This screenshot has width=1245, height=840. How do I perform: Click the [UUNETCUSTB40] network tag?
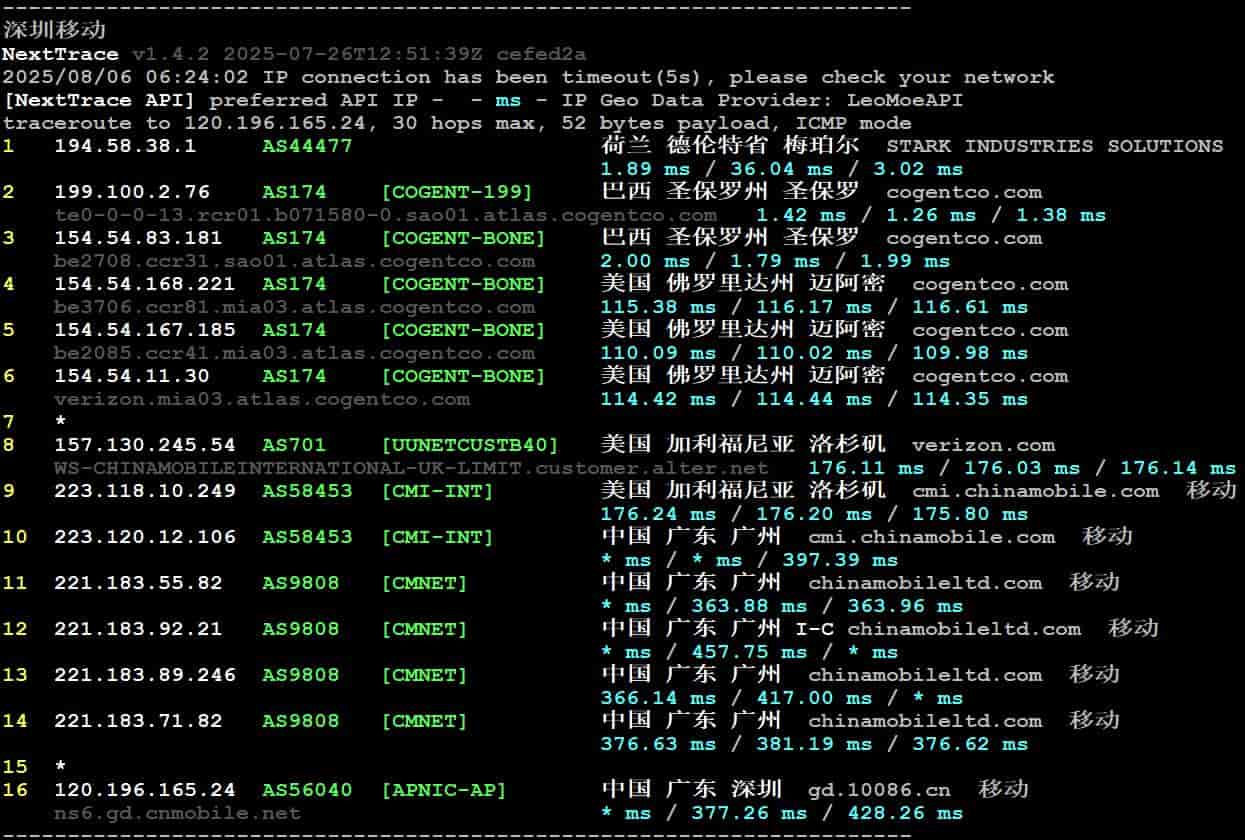(x=469, y=445)
